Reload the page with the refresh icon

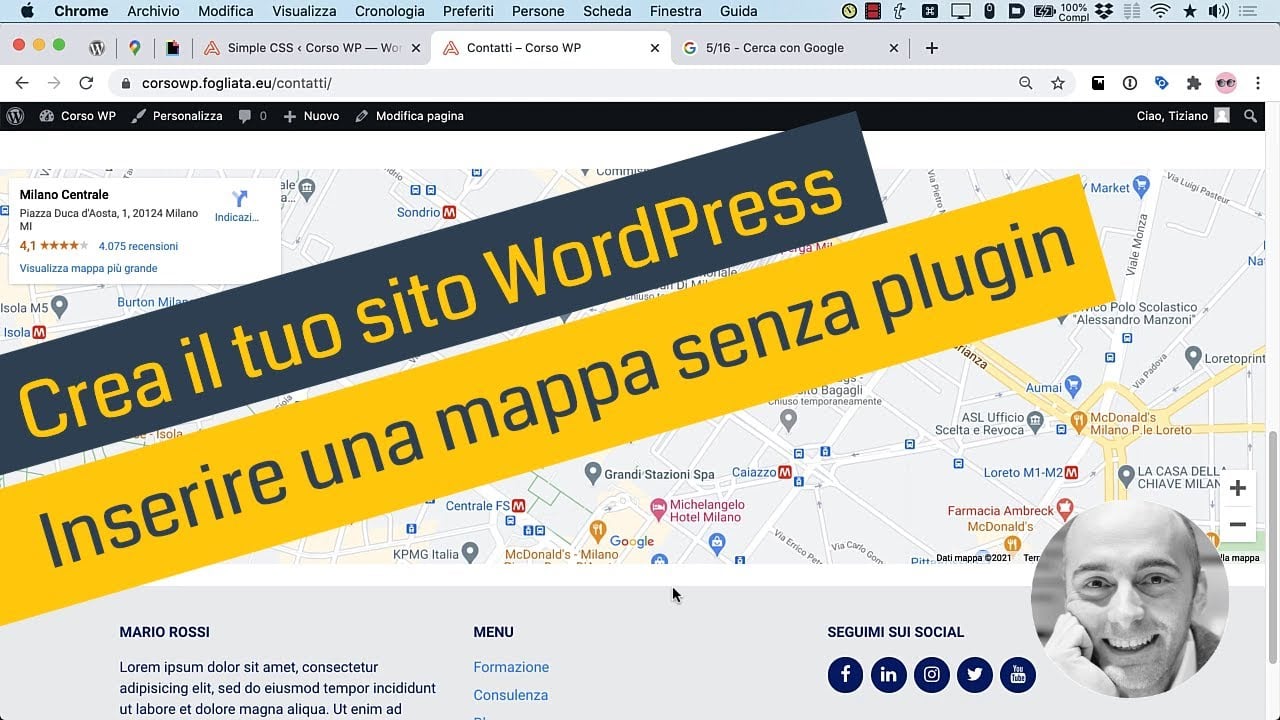(x=86, y=83)
